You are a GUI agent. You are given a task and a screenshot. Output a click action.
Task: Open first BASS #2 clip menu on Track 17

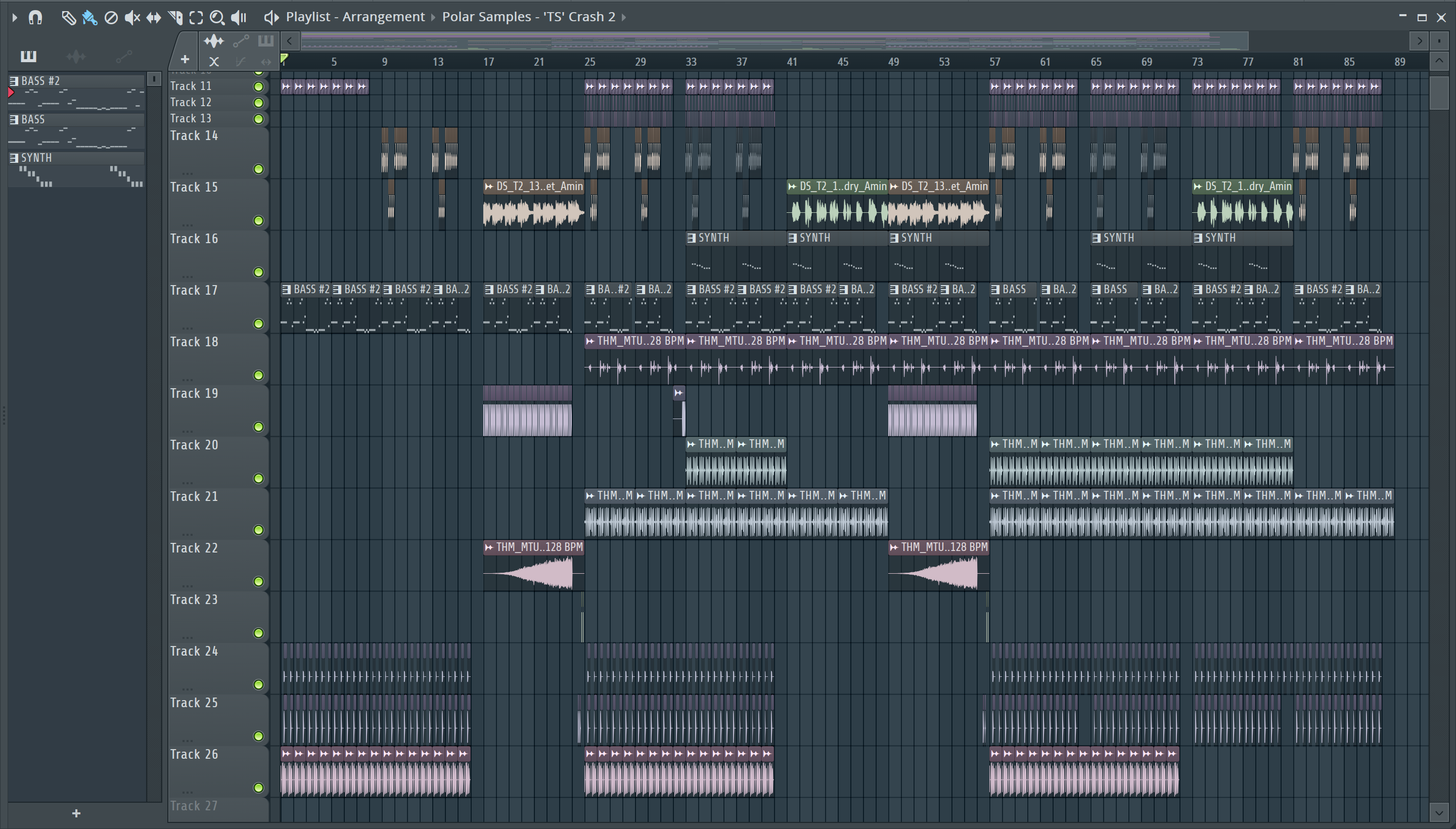tap(287, 289)
